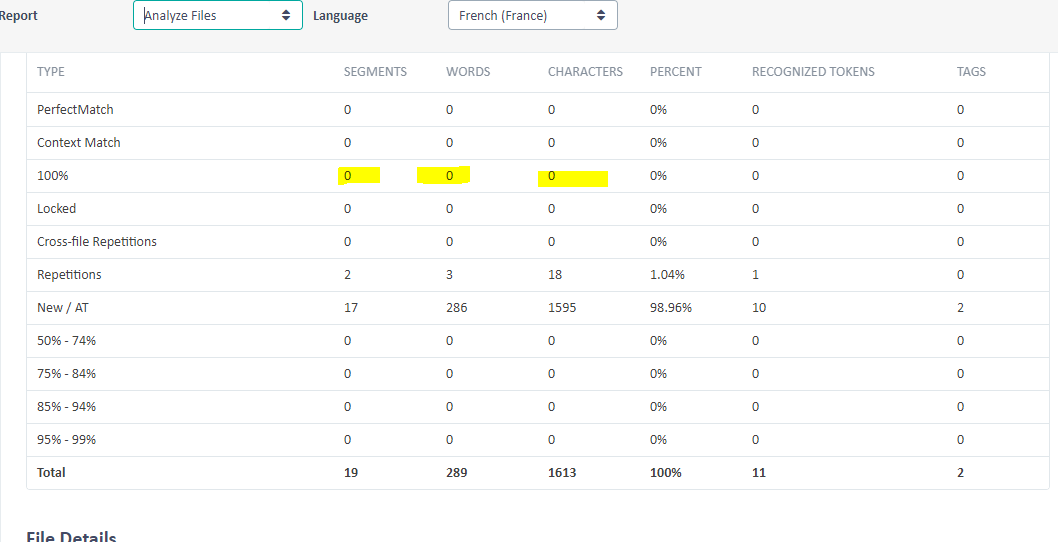This screenshot has width=1058, height=542.
Task: Select the Total row label
Action: (x=51, y=472)
